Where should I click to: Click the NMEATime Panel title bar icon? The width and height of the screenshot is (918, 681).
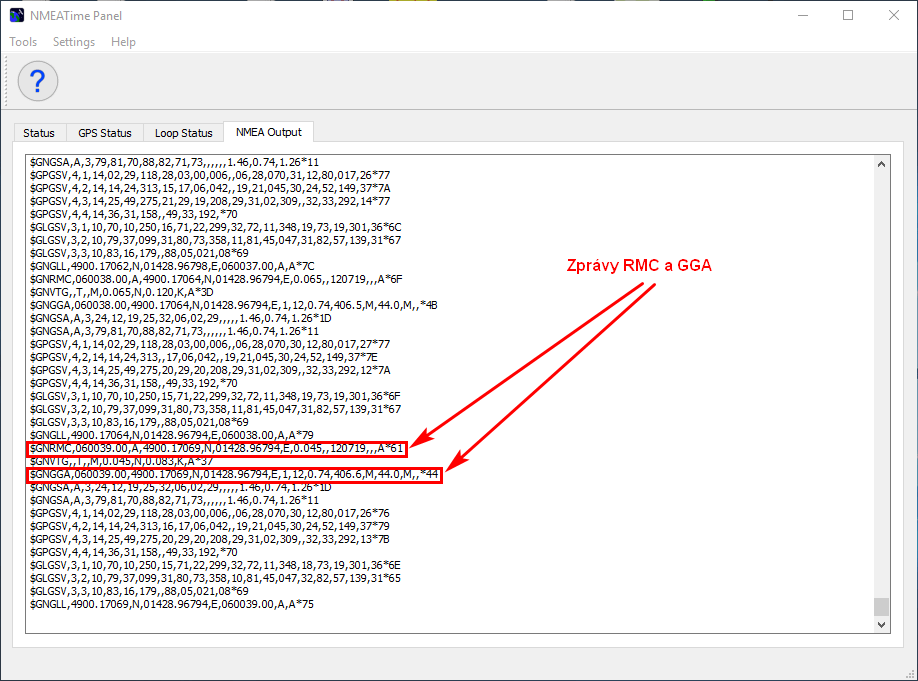point(17,16)
